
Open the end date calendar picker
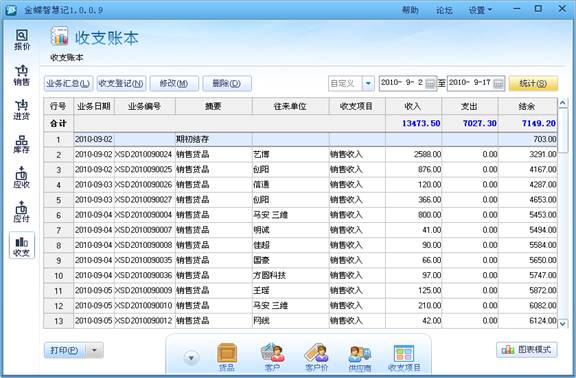click(498, 83)
